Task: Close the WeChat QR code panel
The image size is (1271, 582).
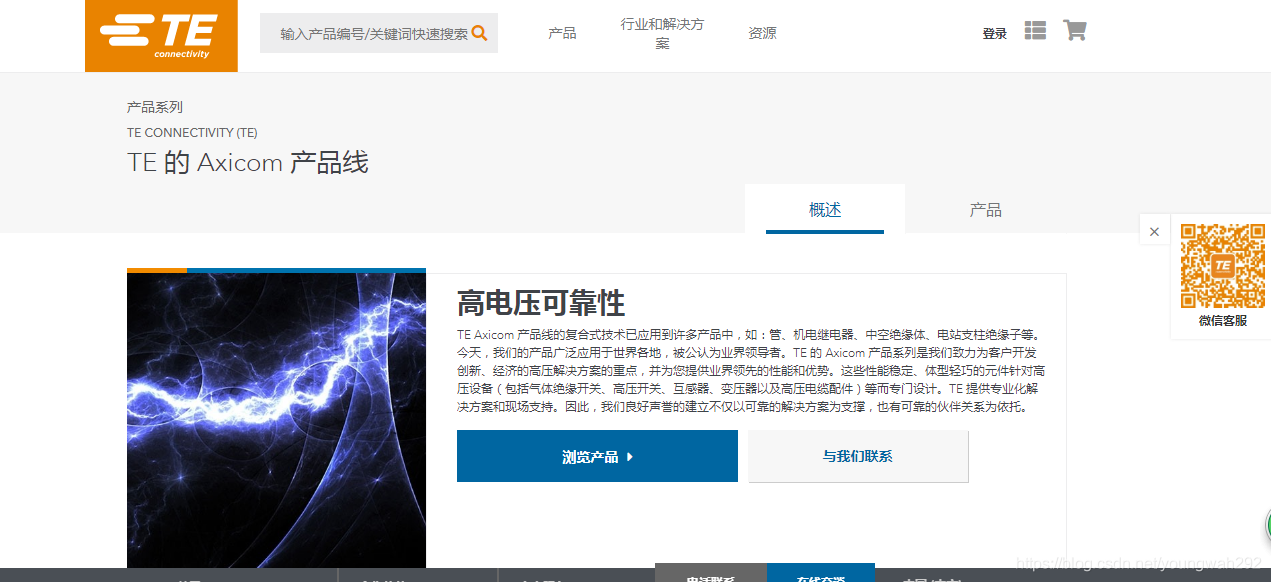Action: pos(1154,231)
